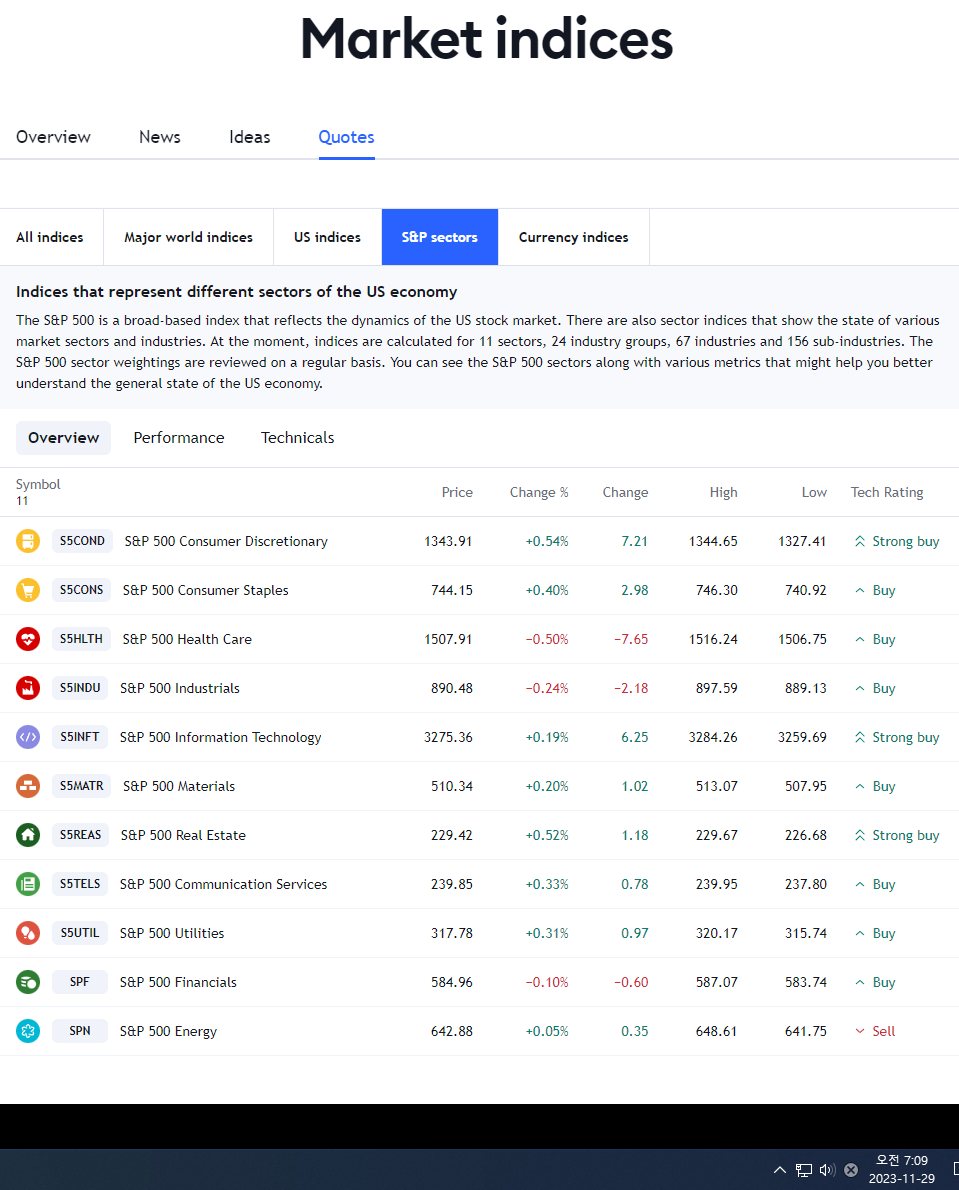Open S&P 500 Financials link
Screen dimensions: 959x1190
tap(178, 982)
